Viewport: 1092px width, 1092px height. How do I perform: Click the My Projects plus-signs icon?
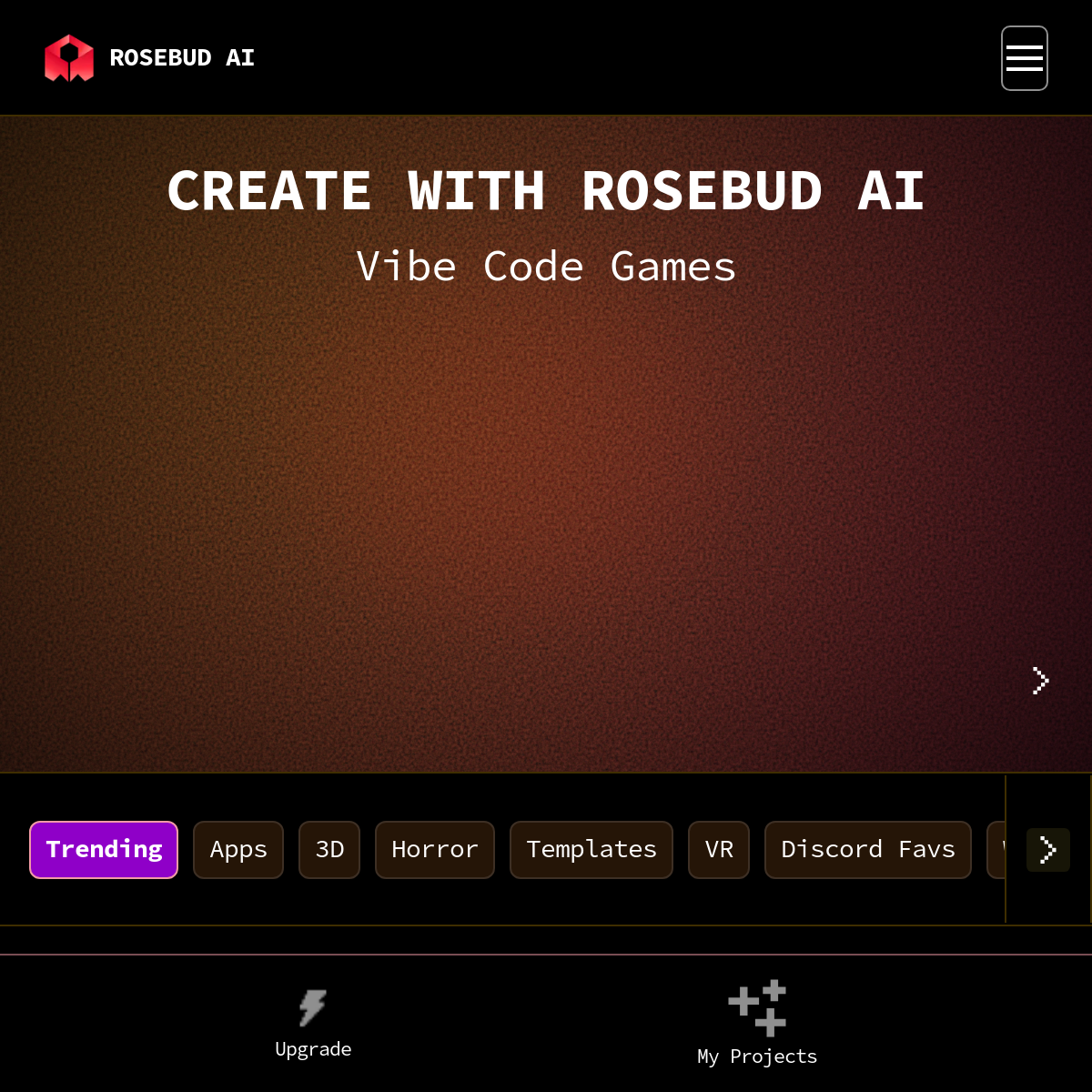(757, 1007)
